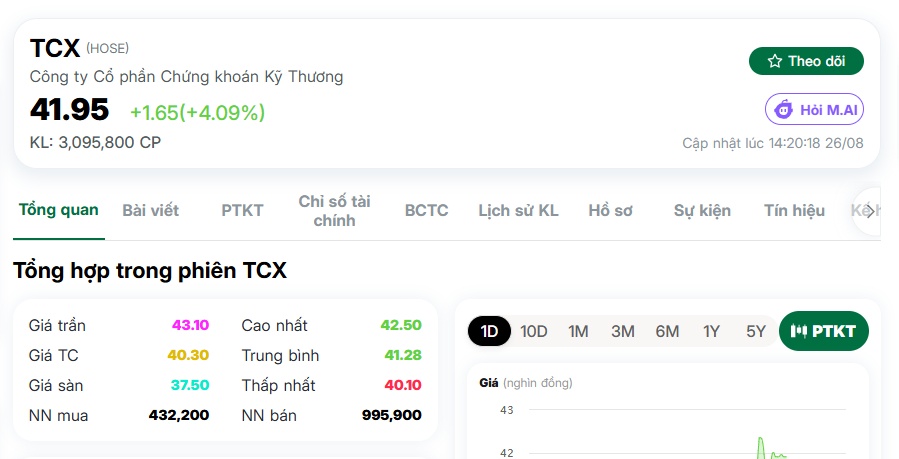Image resolution: width=899 pixels, height=459 pixels.
Task: Open the Hồ sơ tab
Action: 611,210
